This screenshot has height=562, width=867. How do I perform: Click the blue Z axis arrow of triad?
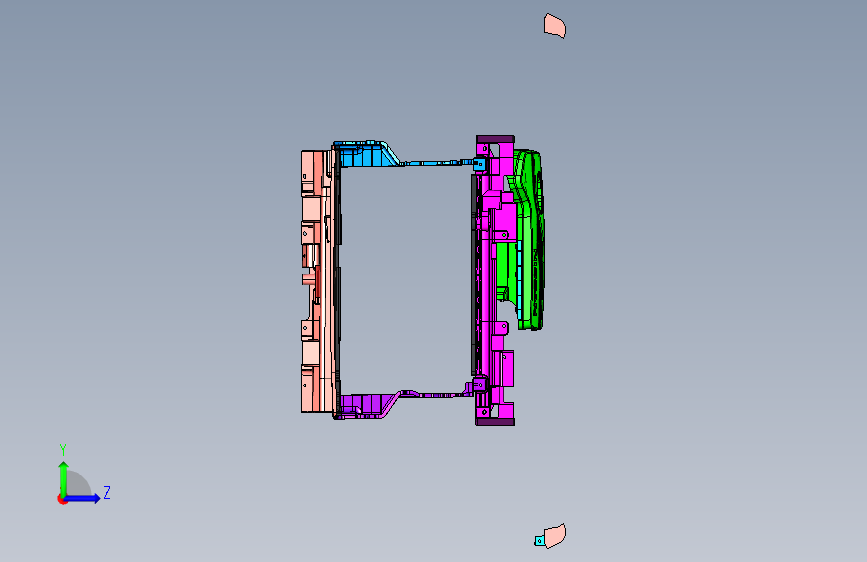coord(83,498)
